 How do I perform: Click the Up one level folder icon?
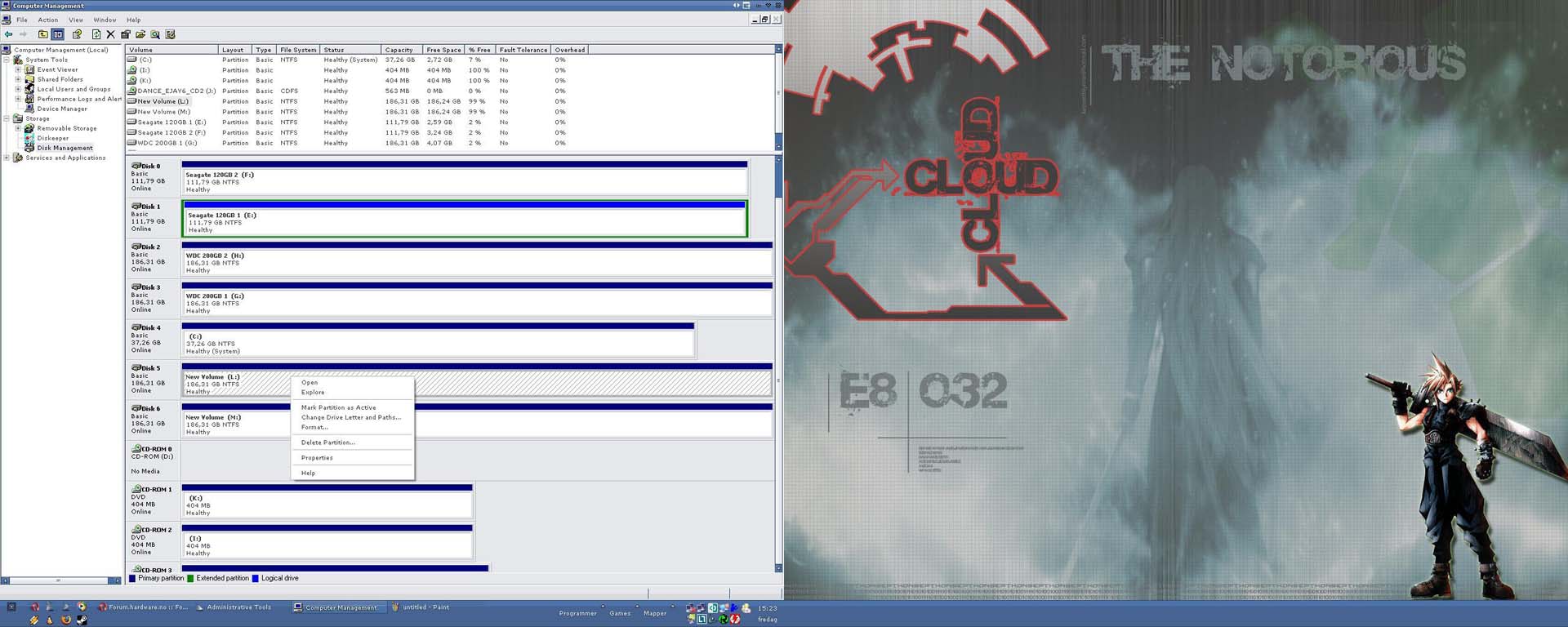pos(42,34)
